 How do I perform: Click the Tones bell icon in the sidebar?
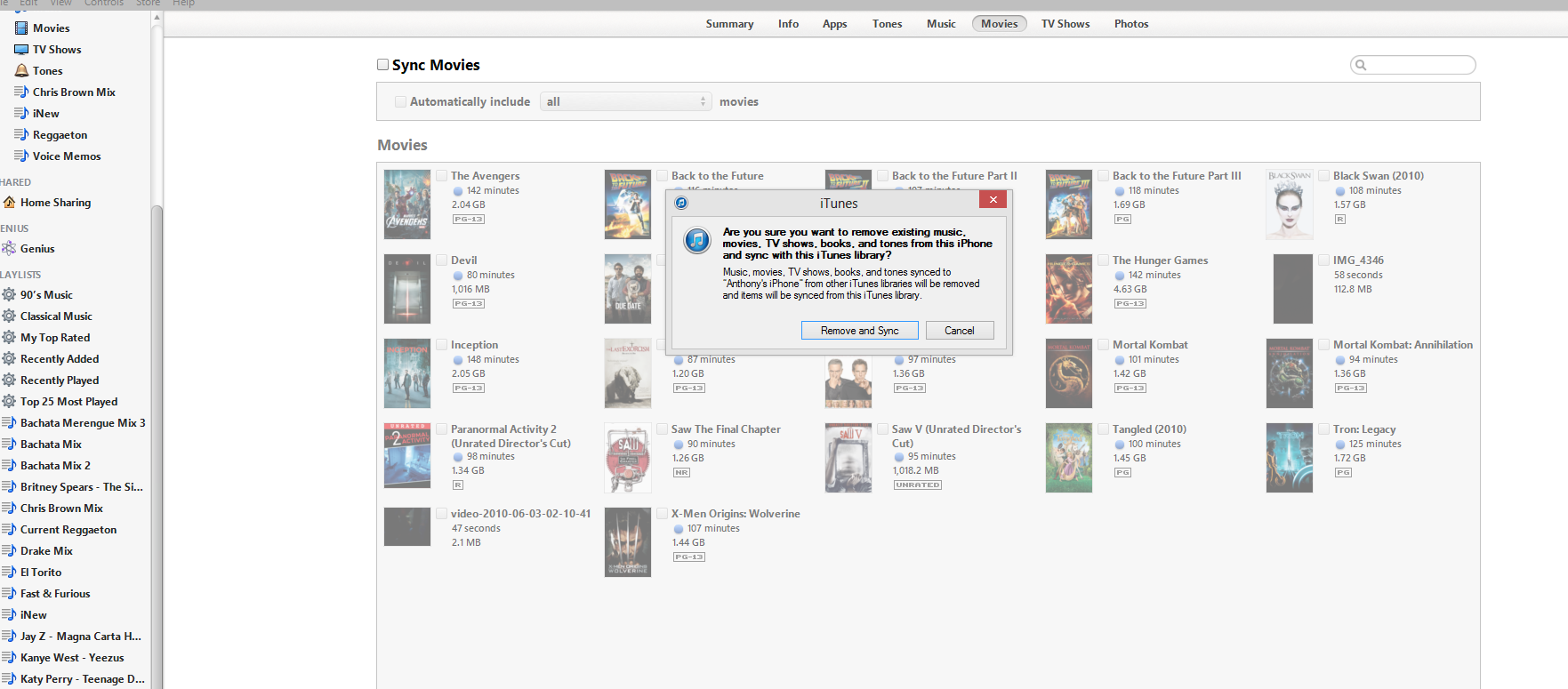coord(21,71)
